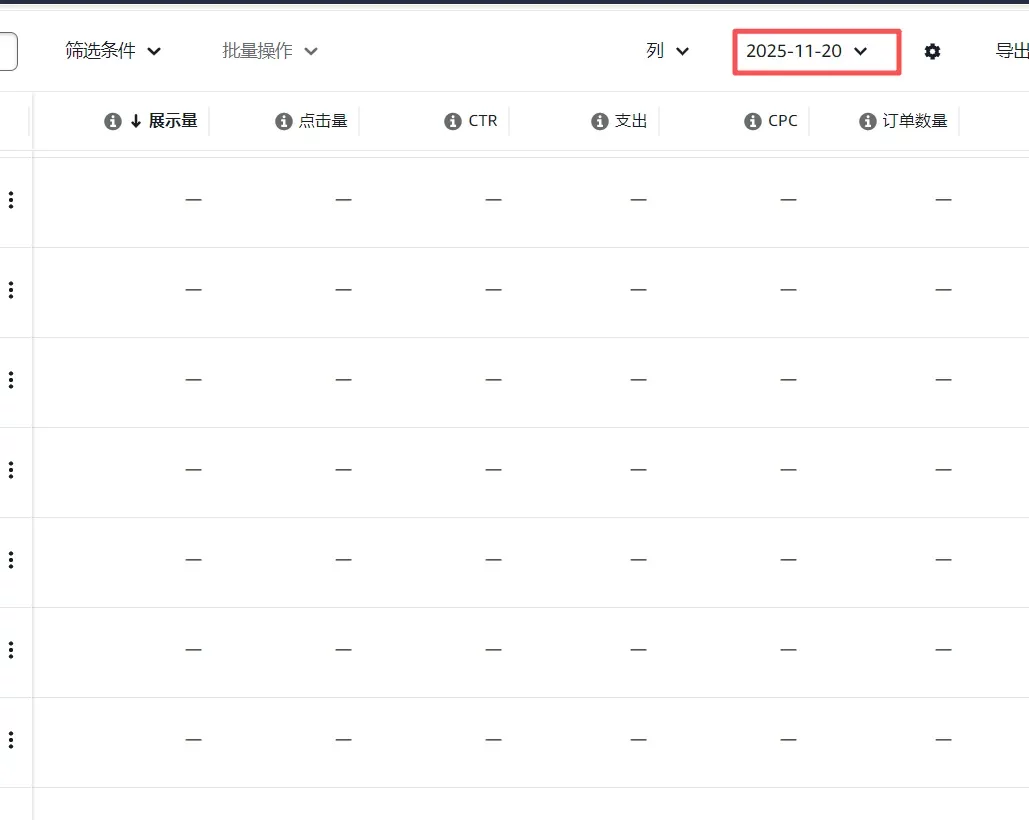Screen dimensions: 1029x820
Task: Open the gear settings icon
Action: (932, 51)
